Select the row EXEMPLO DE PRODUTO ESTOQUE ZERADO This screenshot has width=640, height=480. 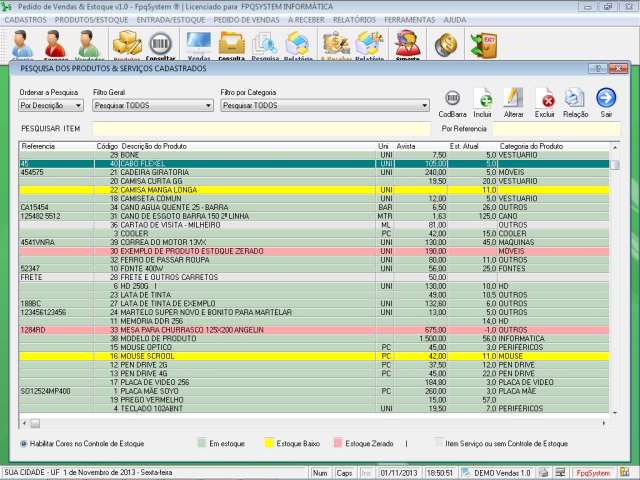(x=314, y=251)
